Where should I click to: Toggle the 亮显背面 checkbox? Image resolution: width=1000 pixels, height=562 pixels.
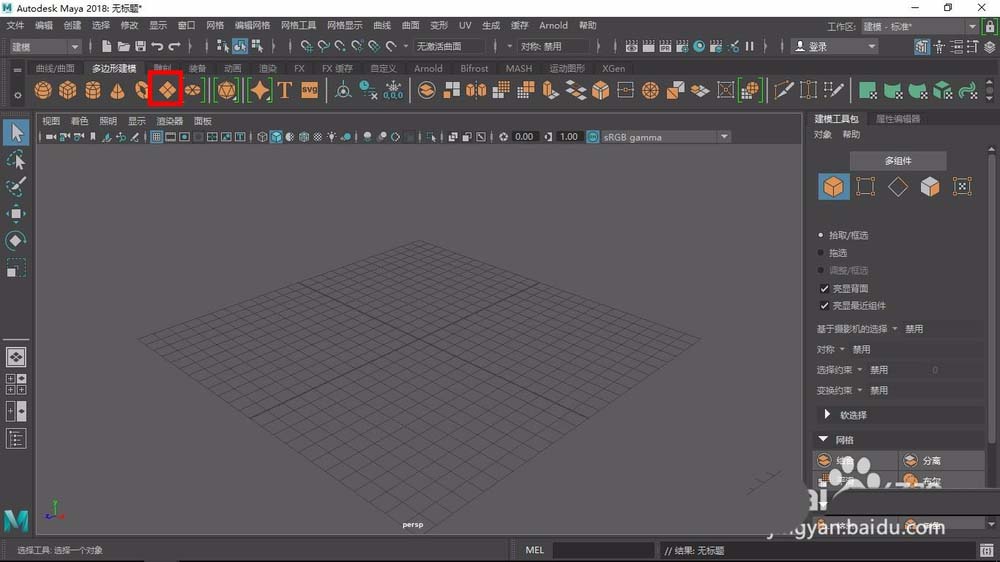coord(824,288)
